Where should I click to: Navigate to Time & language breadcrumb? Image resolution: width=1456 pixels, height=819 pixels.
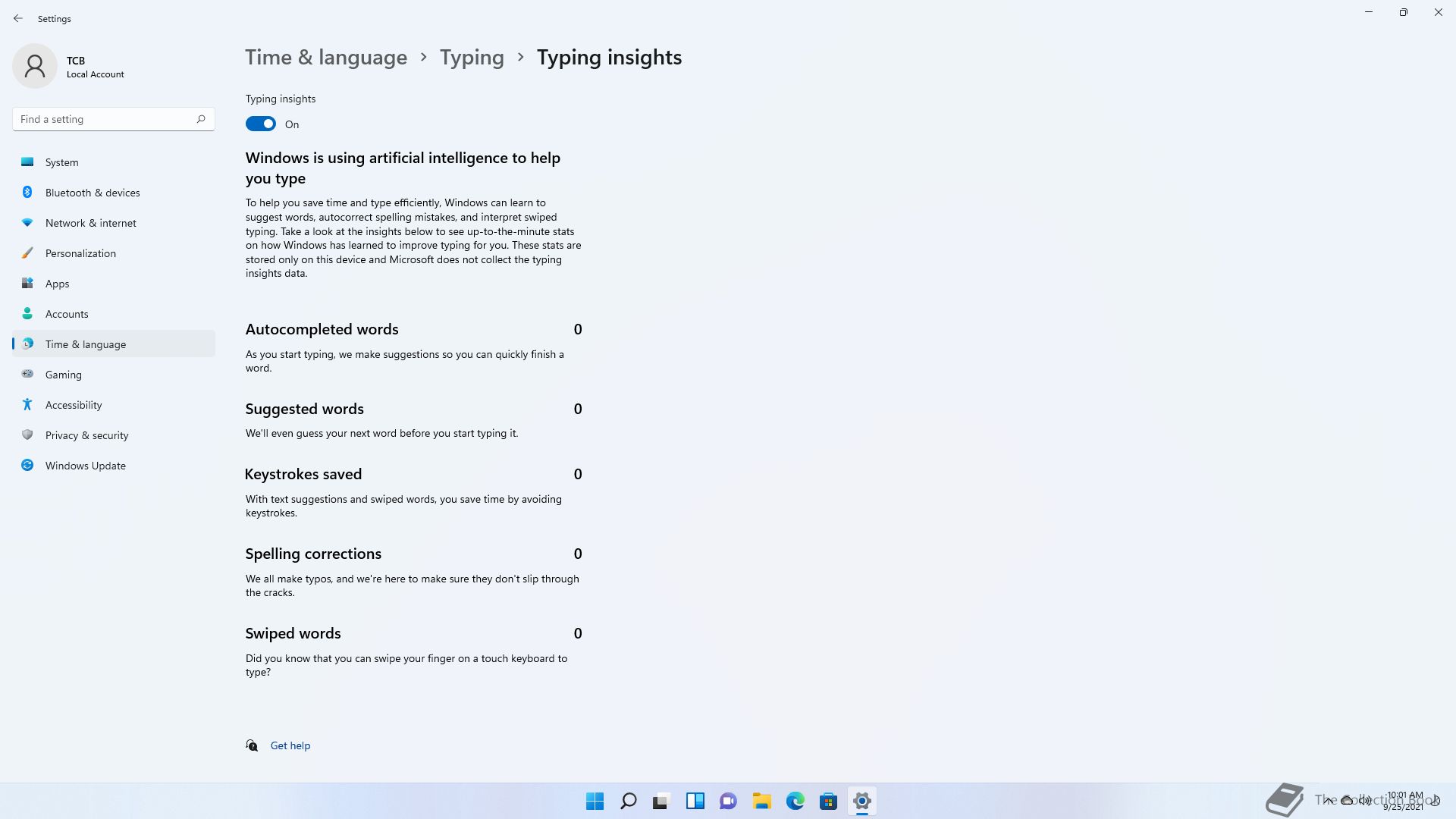pyautogui.click(x=326, y=58)
